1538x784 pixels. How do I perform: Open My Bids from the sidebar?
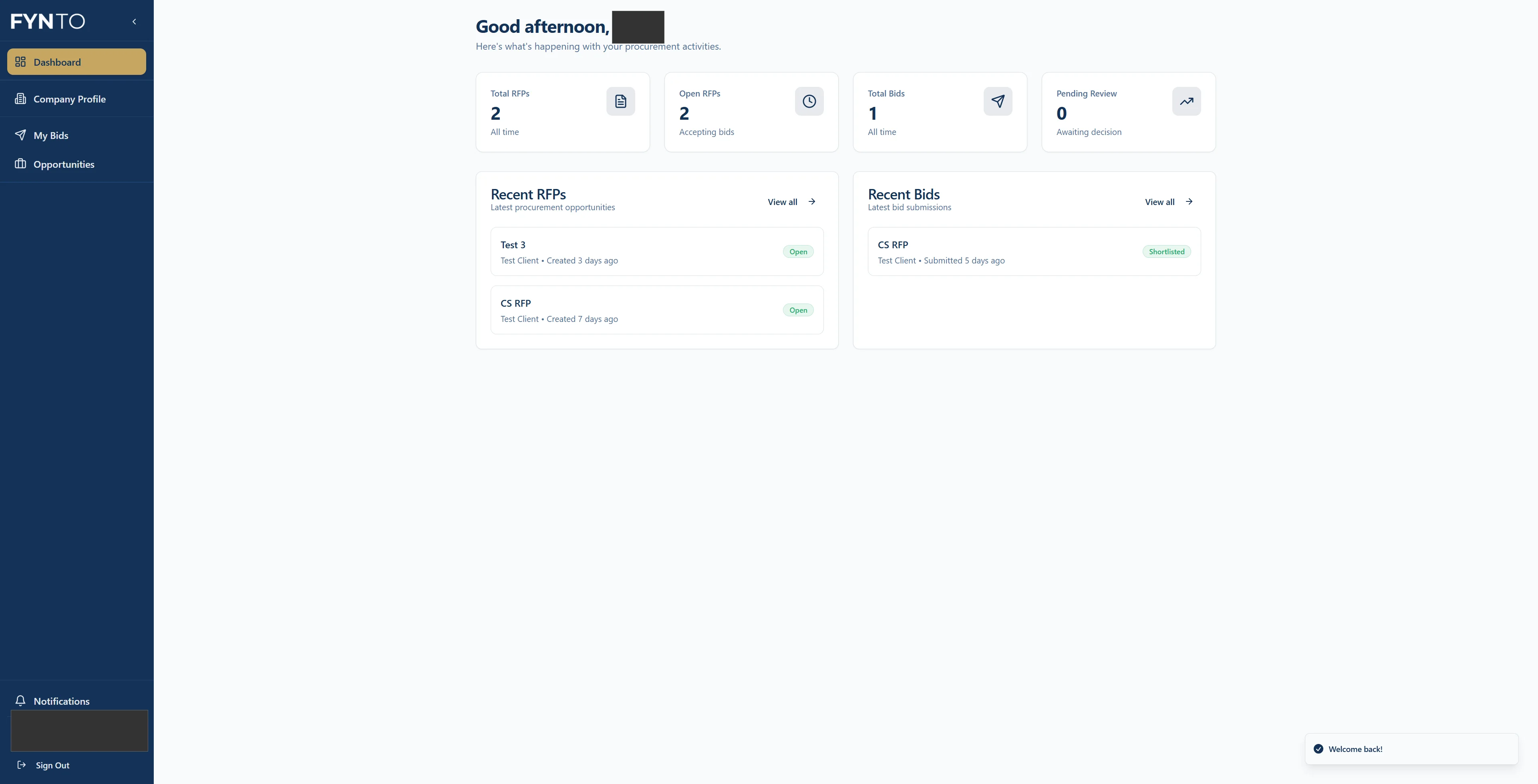pos(51,135)
